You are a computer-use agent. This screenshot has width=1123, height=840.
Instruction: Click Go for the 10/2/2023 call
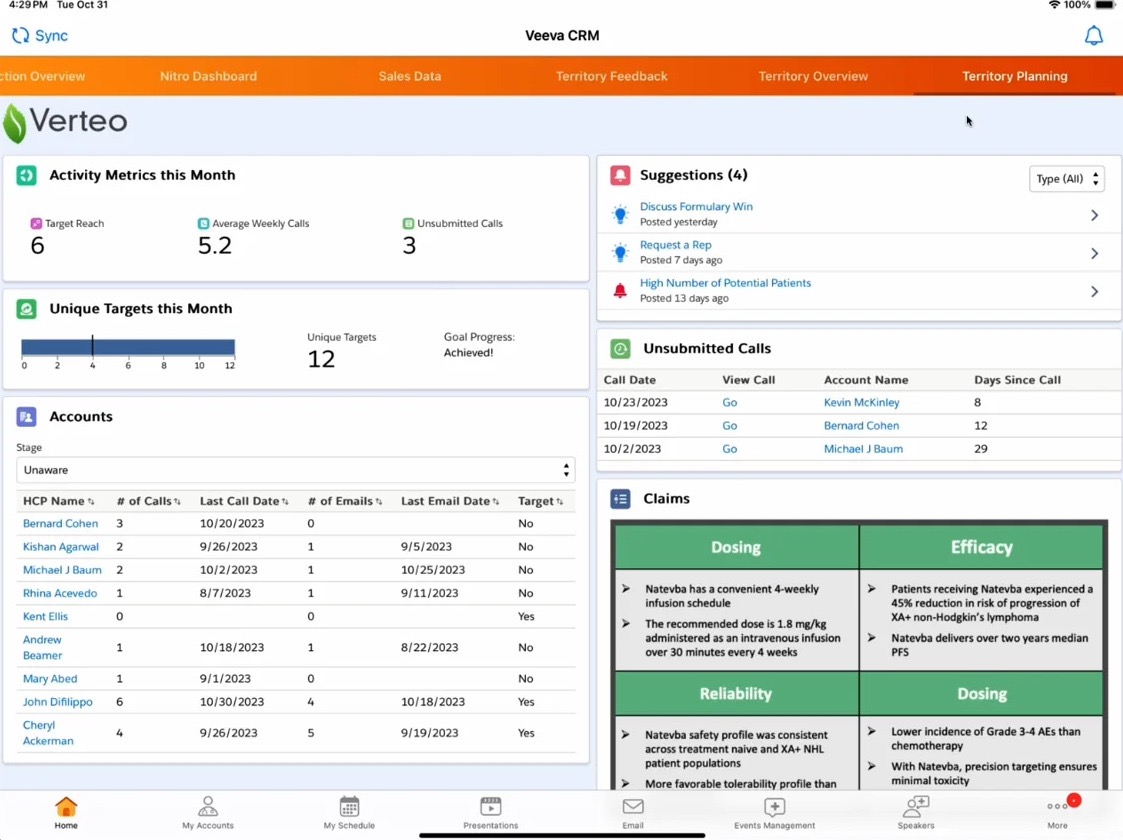click(730, 449)
